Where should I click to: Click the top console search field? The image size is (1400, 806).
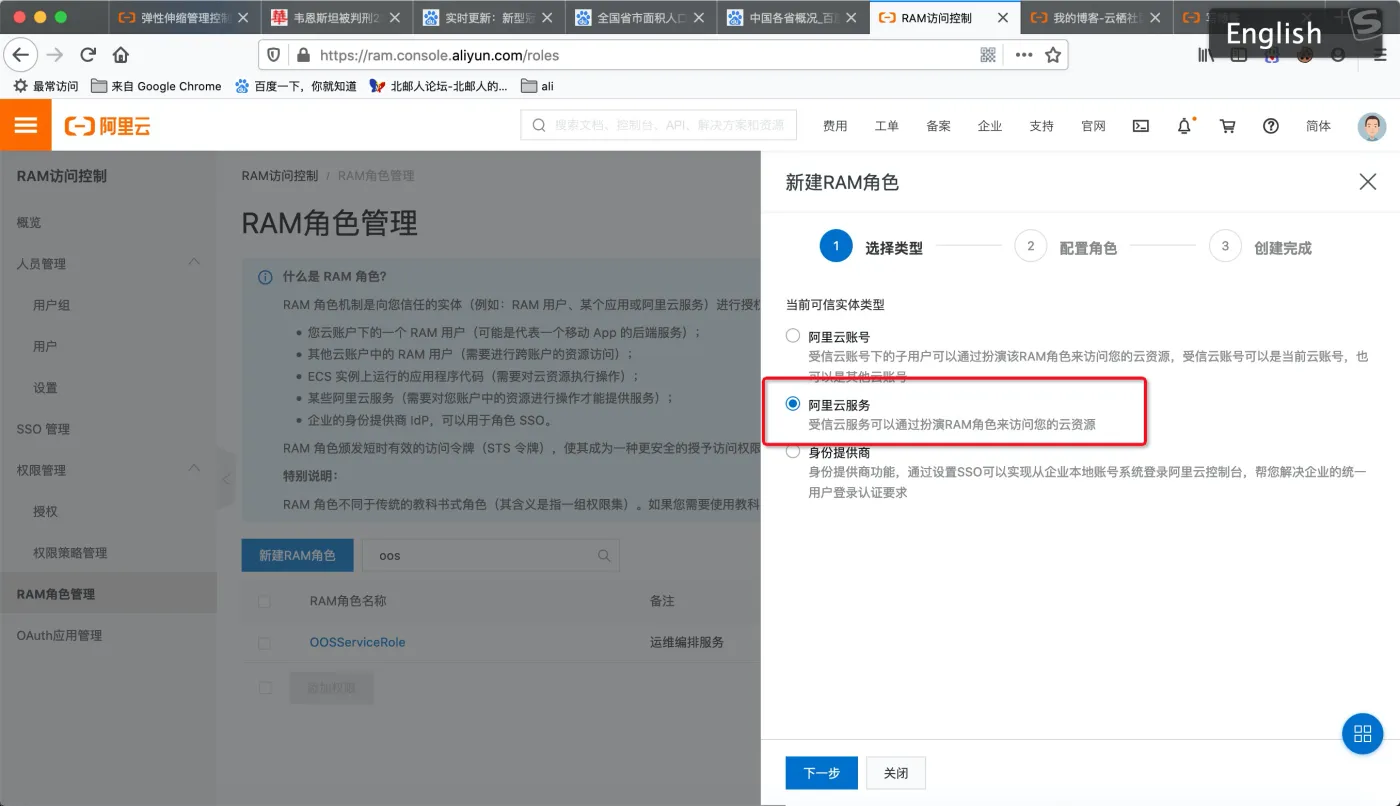[659, 125]
